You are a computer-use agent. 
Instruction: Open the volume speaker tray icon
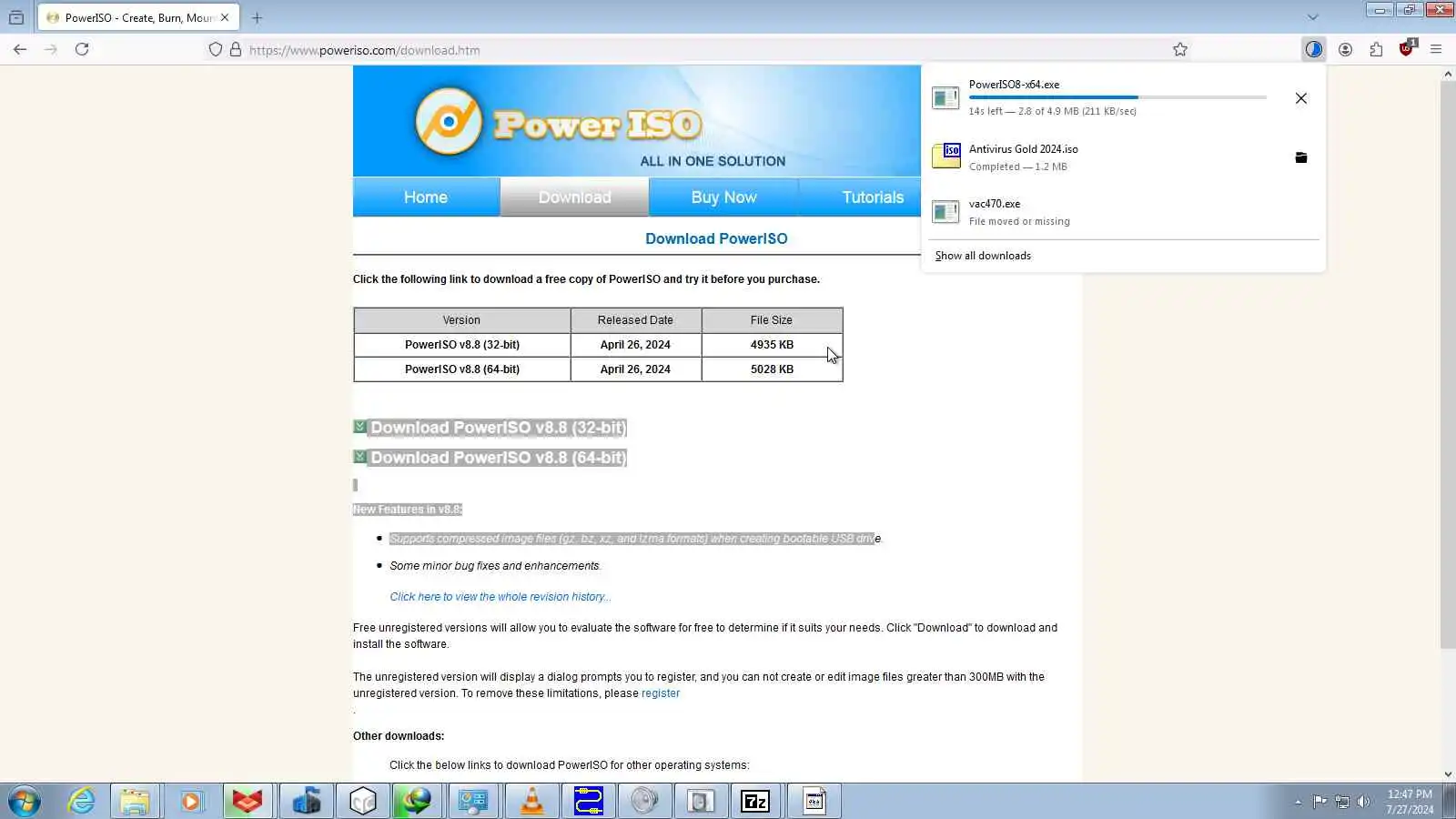coord(1363,802)
